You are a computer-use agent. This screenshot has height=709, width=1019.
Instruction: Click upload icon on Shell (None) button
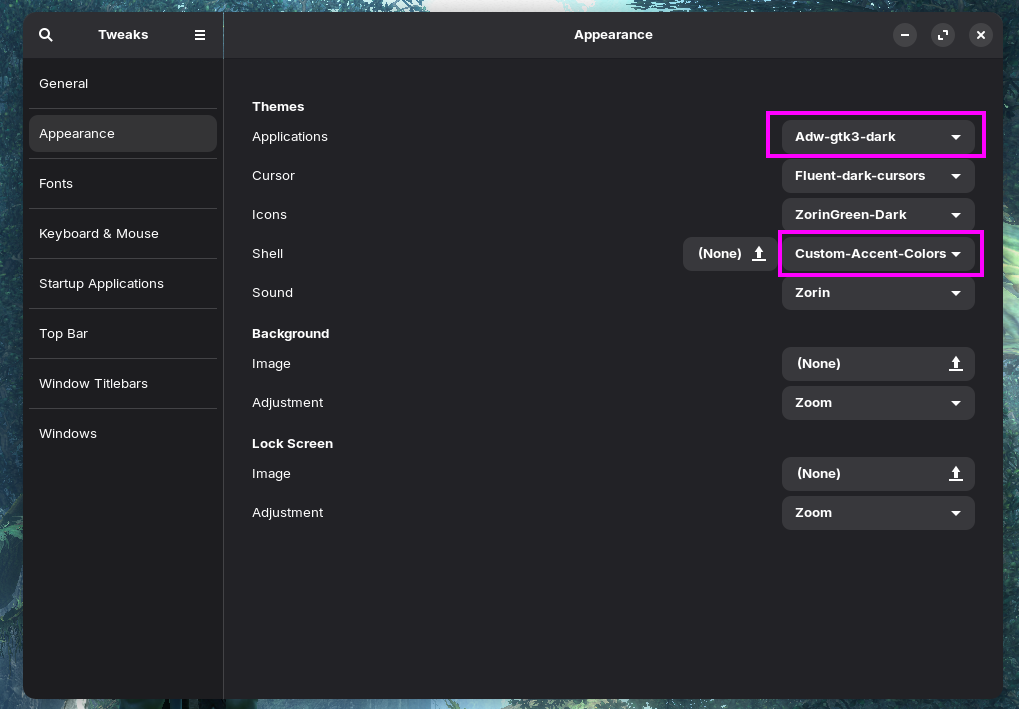click(x=758, y=253)
